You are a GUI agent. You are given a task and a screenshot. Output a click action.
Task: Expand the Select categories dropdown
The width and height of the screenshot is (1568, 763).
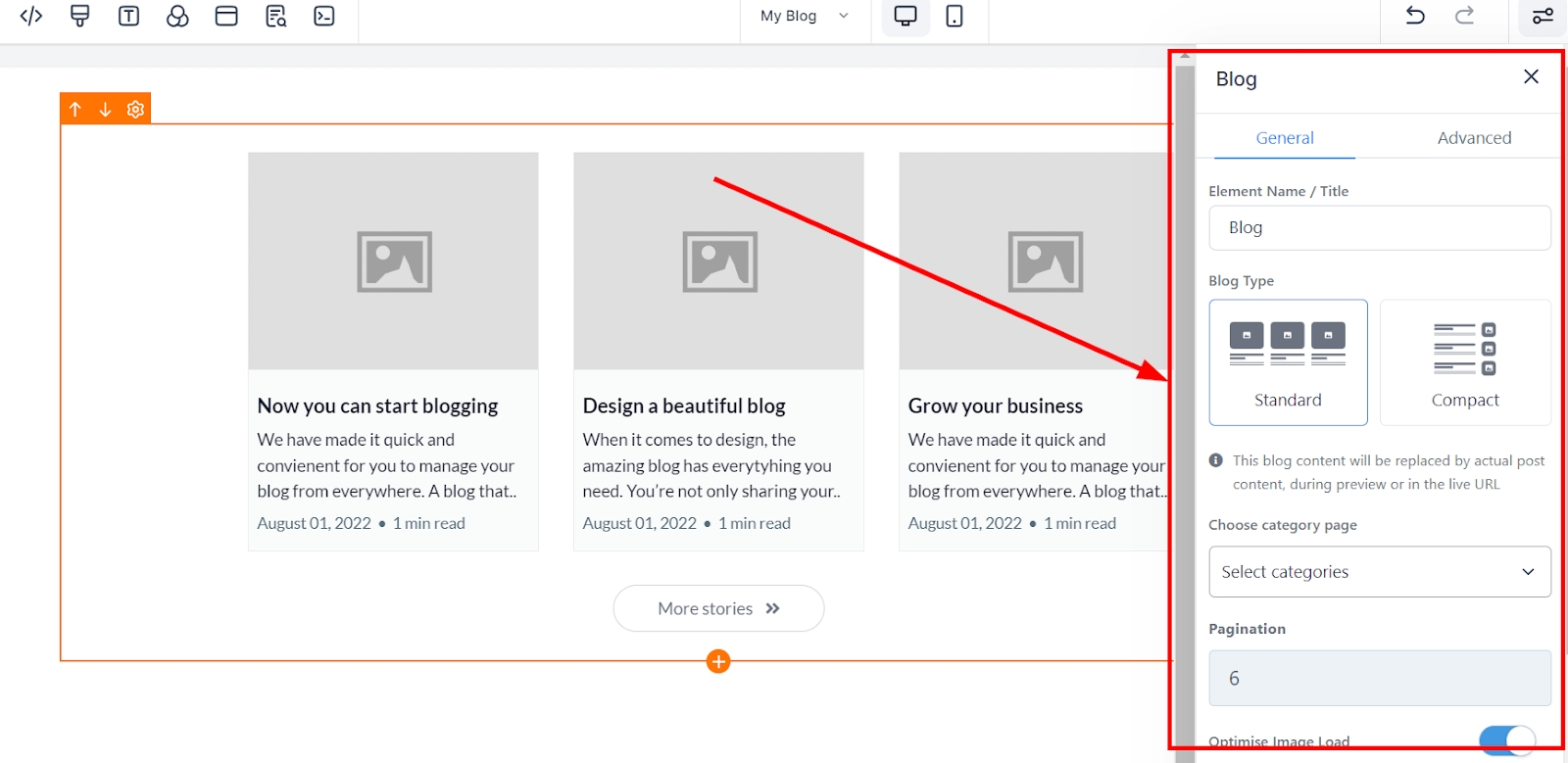1379,572
